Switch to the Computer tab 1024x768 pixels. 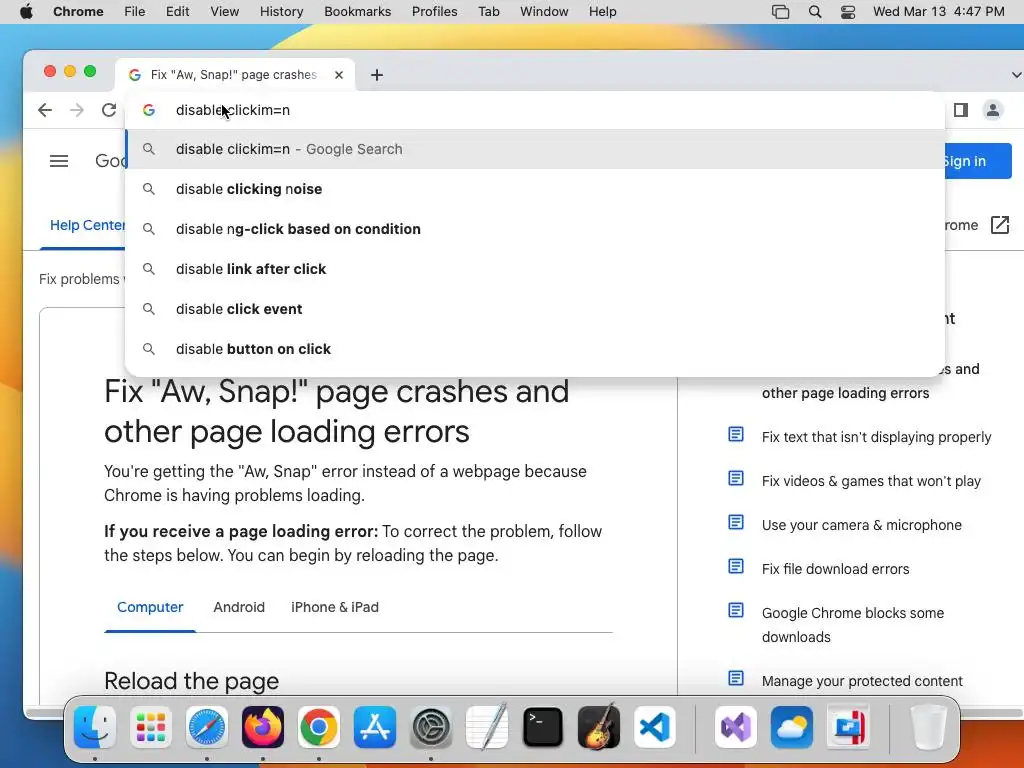coord(150,607)
